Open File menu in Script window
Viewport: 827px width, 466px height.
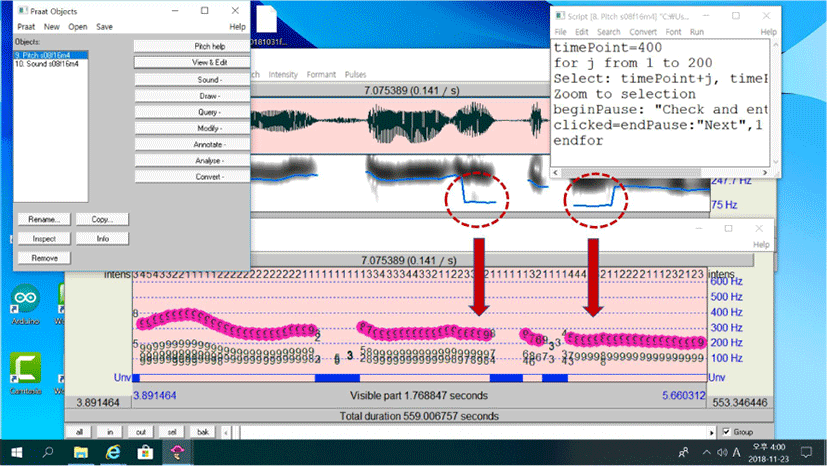coord(560,32)
